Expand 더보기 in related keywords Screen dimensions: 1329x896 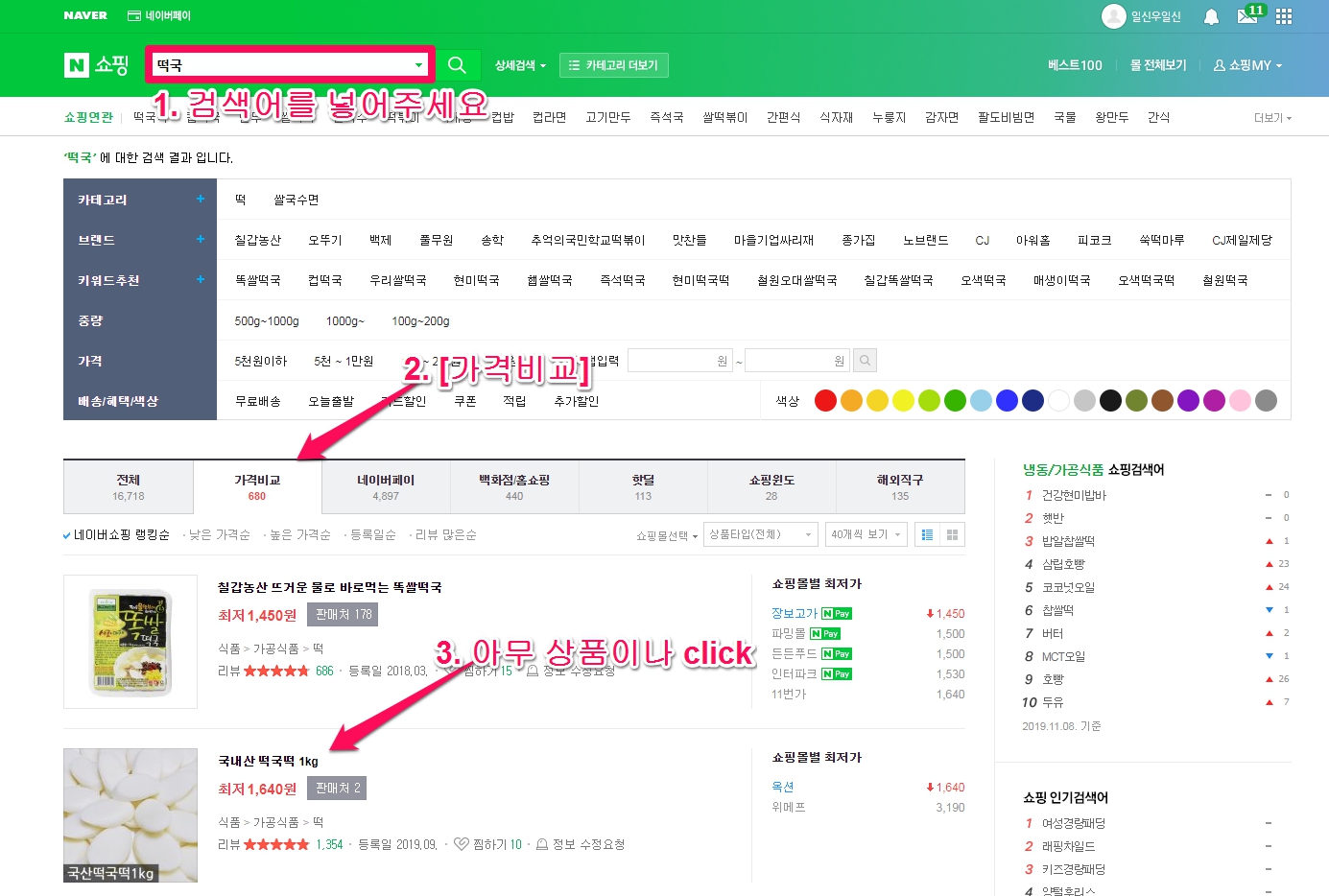pyautogui.click(x=1272, y=118)
